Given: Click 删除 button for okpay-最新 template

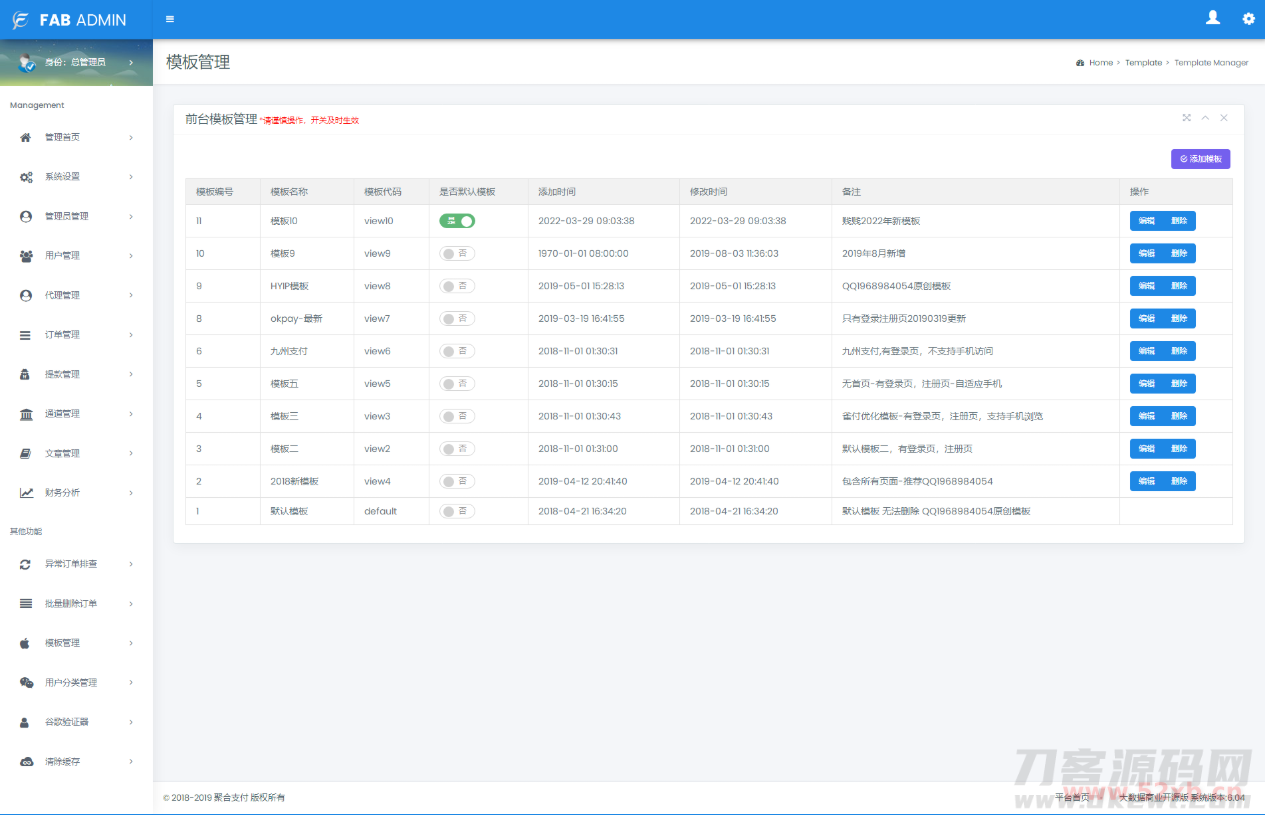Looking at the screenshot, I should (x=1179, y=319).
